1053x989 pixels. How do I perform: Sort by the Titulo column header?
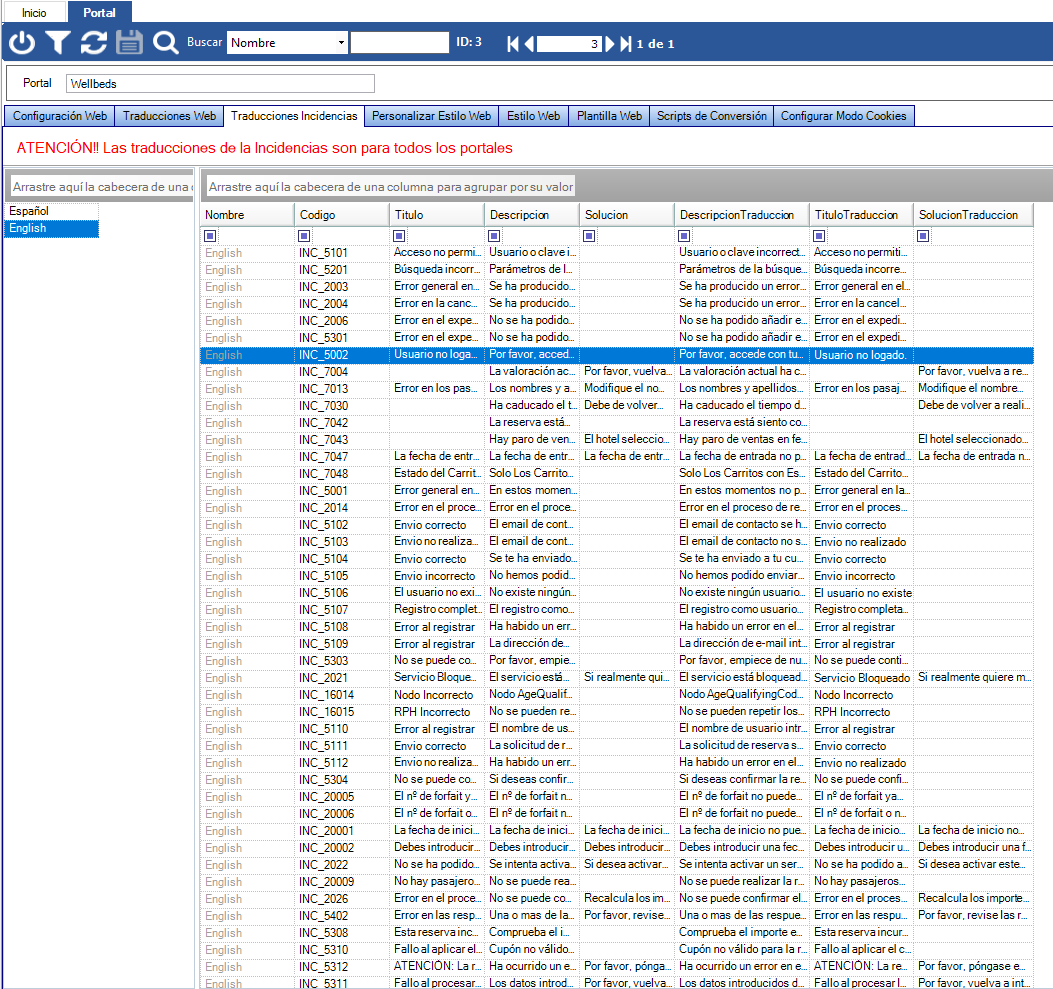pos(437,215)
